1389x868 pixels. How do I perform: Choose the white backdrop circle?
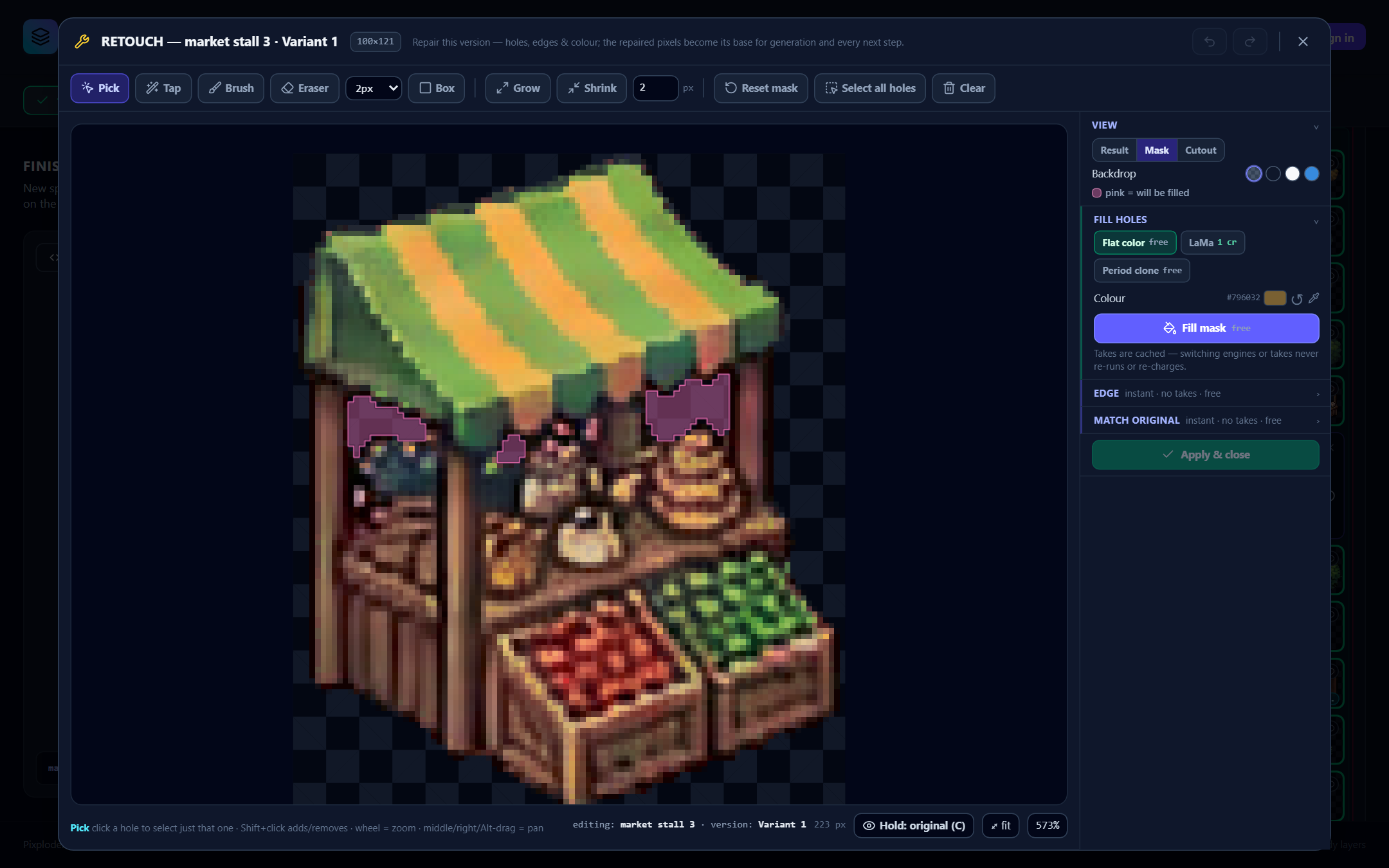1293,174
